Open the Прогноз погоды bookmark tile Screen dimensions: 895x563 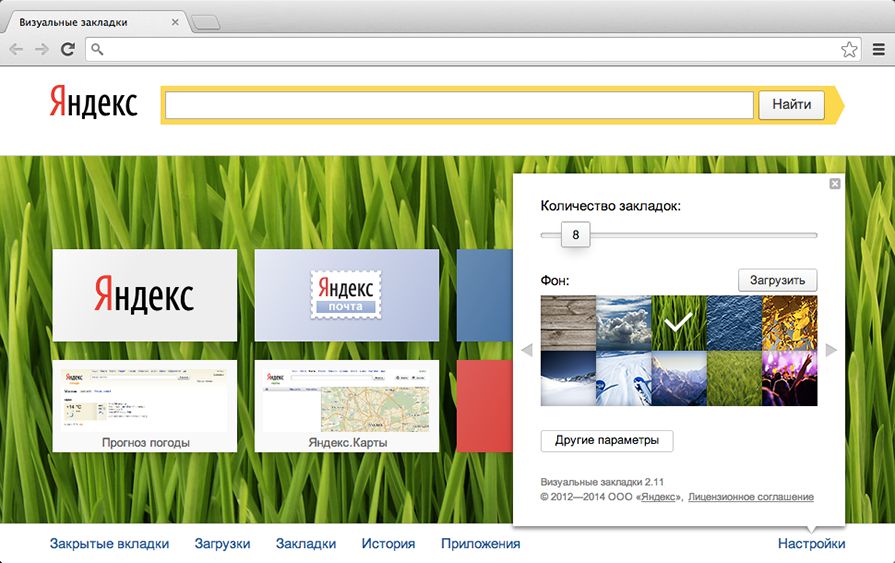point(145,406)
